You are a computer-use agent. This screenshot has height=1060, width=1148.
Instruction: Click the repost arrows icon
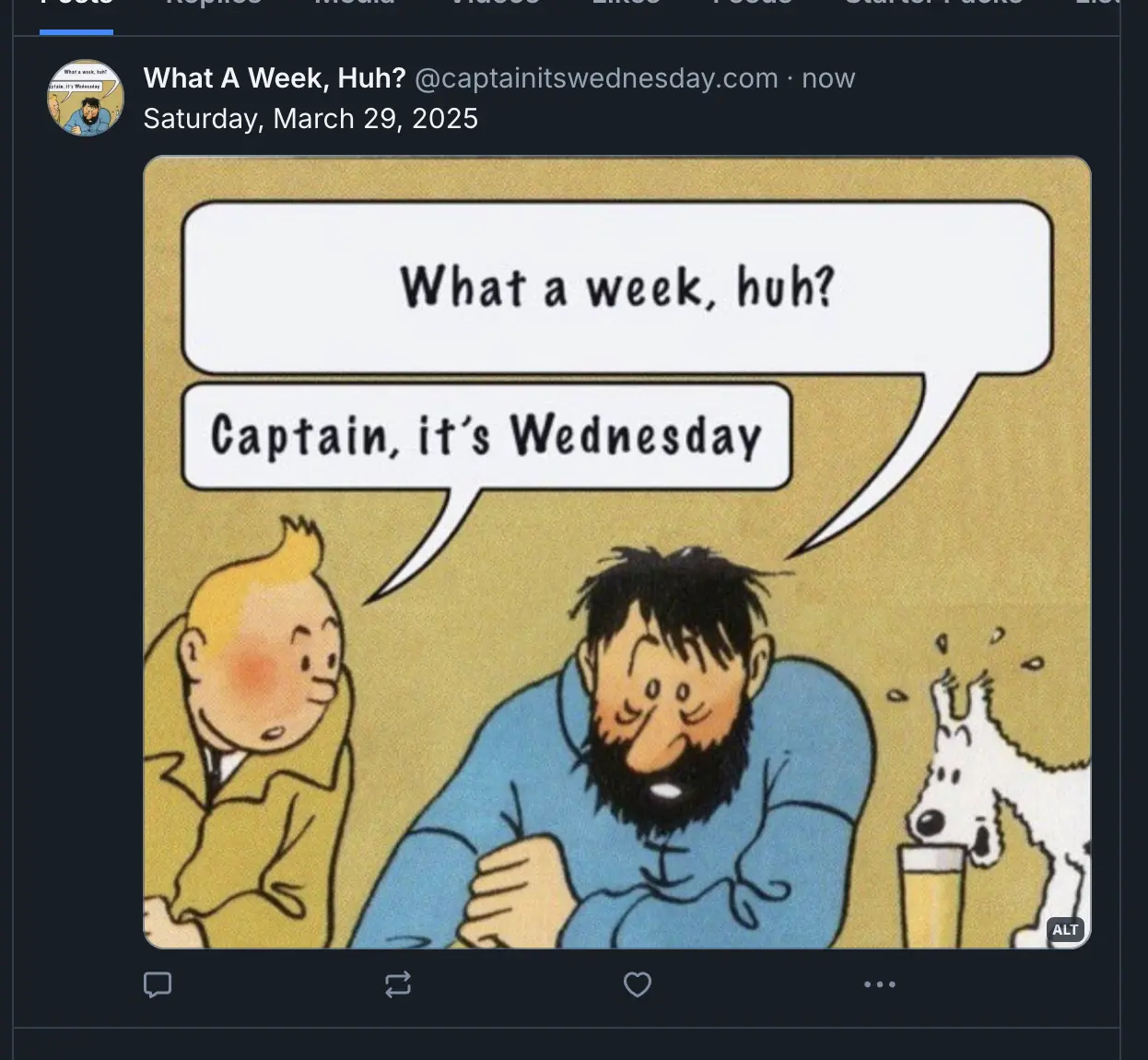pos(397,984)
